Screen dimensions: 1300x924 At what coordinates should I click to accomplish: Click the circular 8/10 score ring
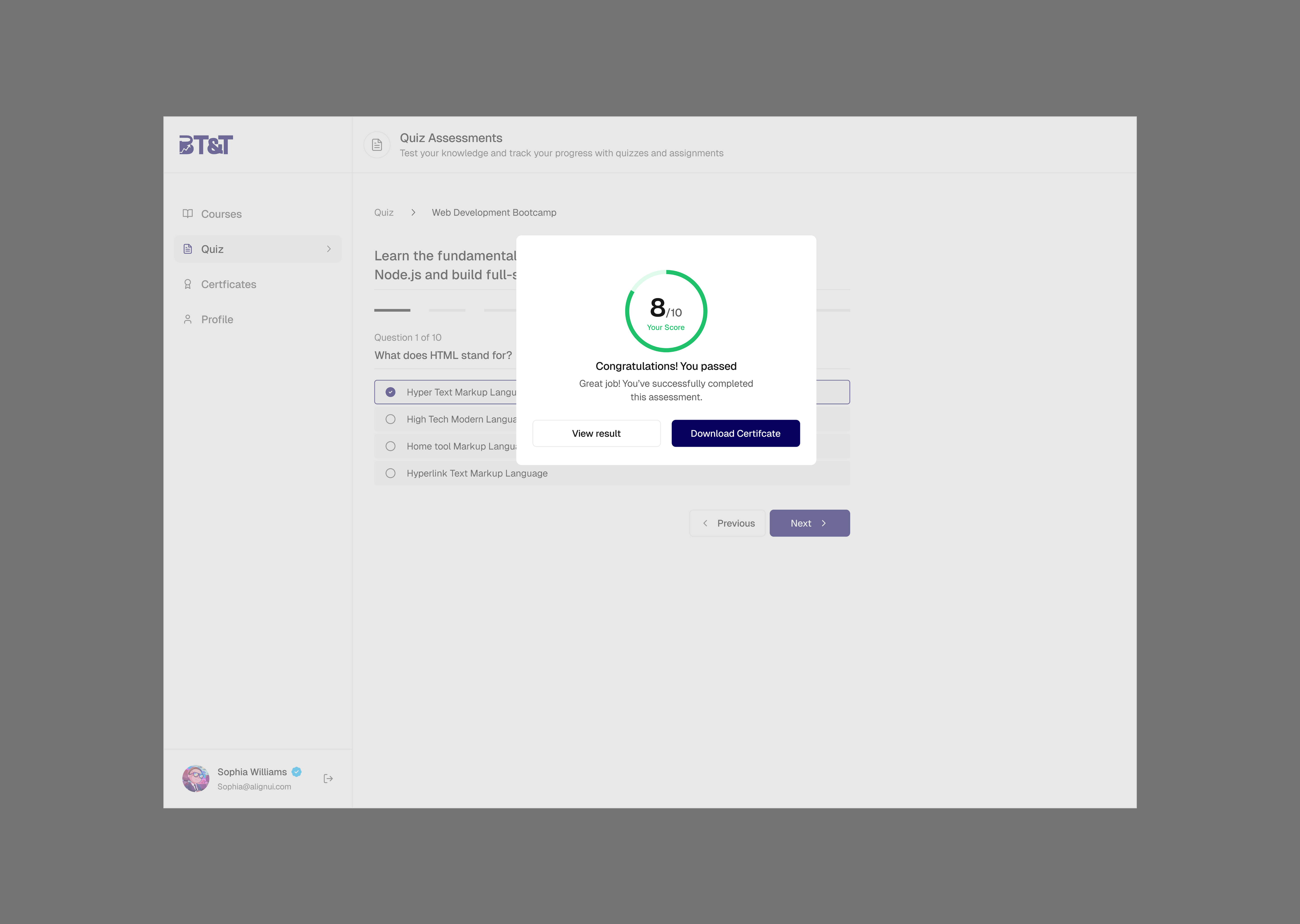click(666, 311)
